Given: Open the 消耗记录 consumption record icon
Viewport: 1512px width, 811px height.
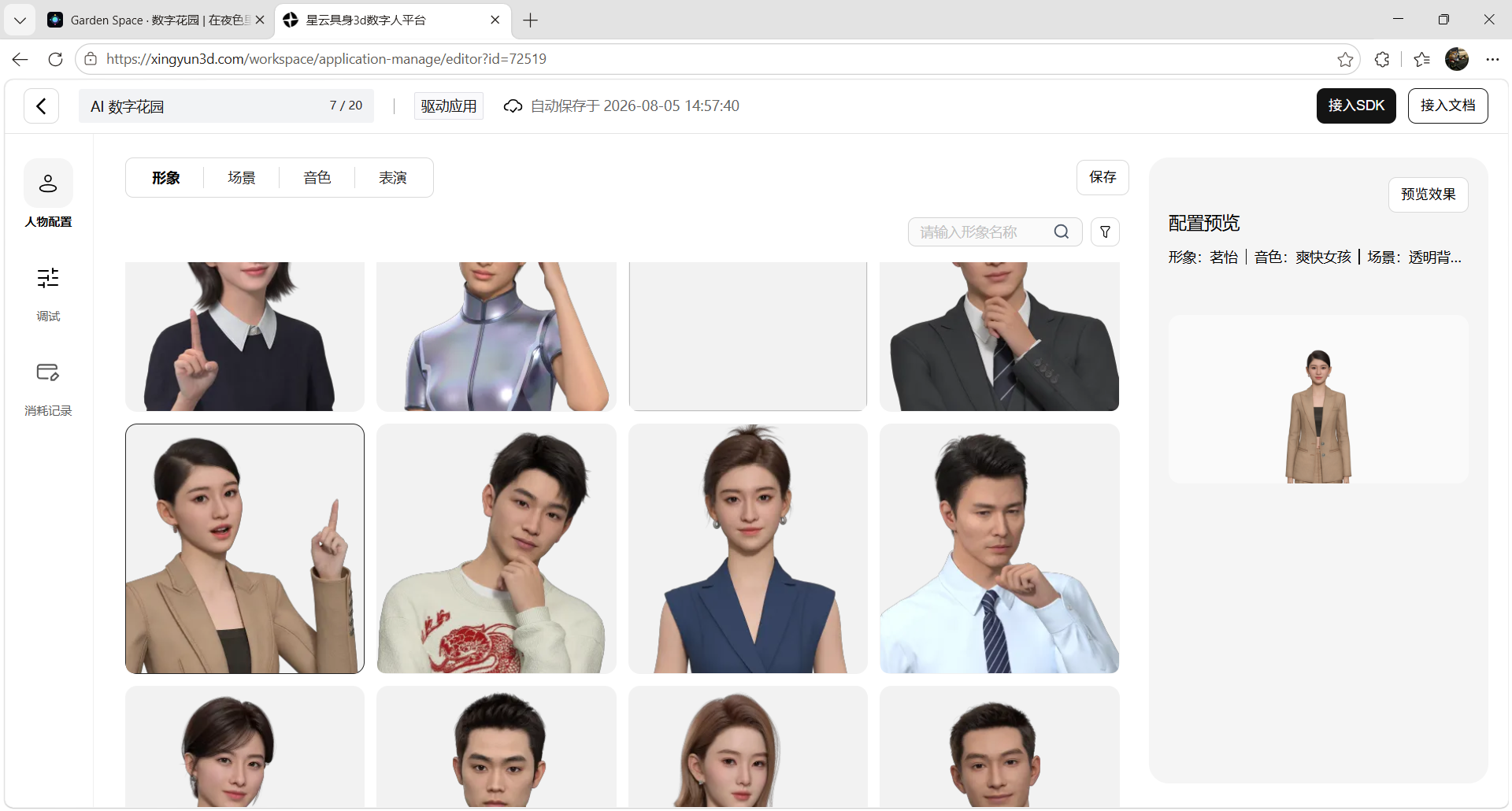Looking at the screenshot, I should coord(48,372).
